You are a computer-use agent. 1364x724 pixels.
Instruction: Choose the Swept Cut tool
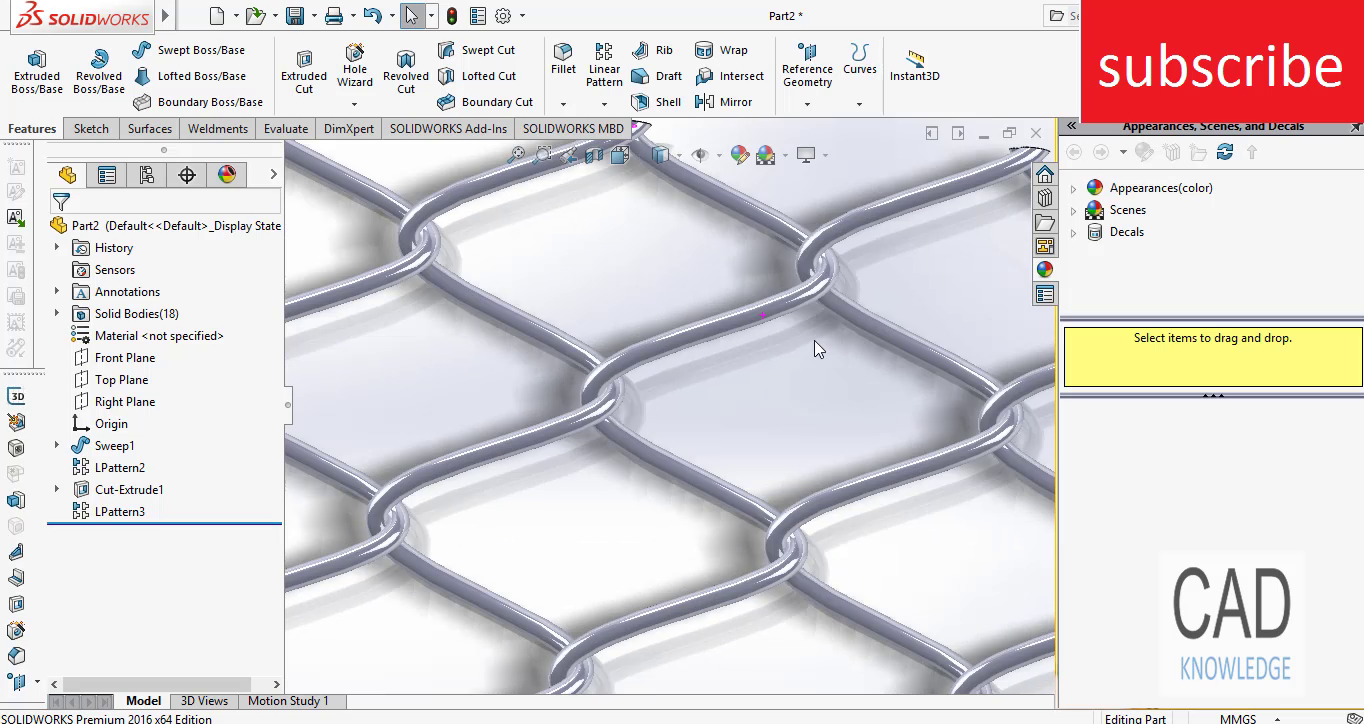coord(476,50)
